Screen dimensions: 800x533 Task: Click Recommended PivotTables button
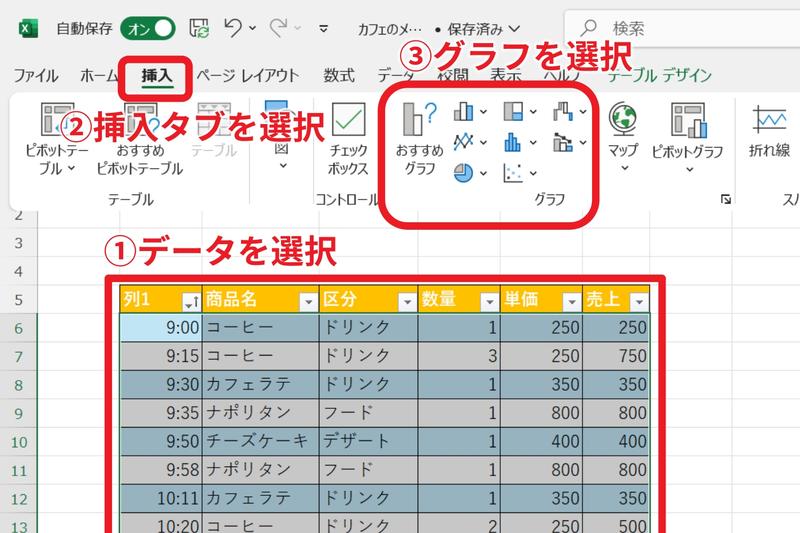point(140,139)
